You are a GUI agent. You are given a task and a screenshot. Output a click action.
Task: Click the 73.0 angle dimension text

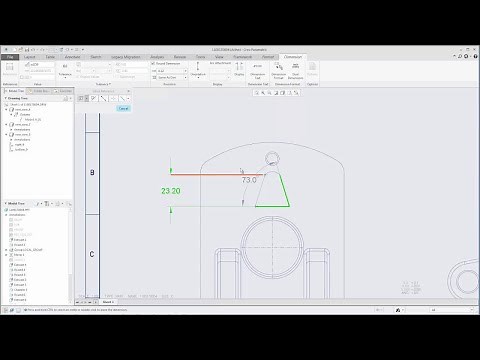[249, 180]
